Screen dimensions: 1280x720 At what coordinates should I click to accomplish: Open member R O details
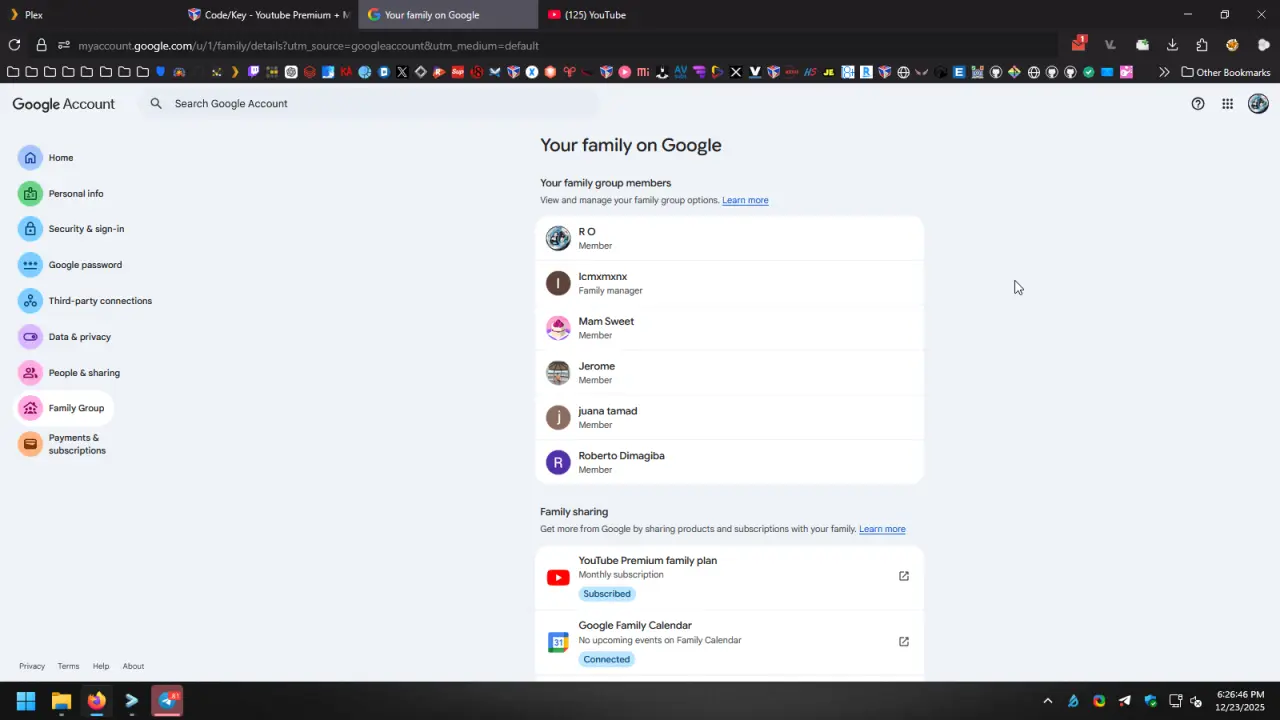point(730,238)
